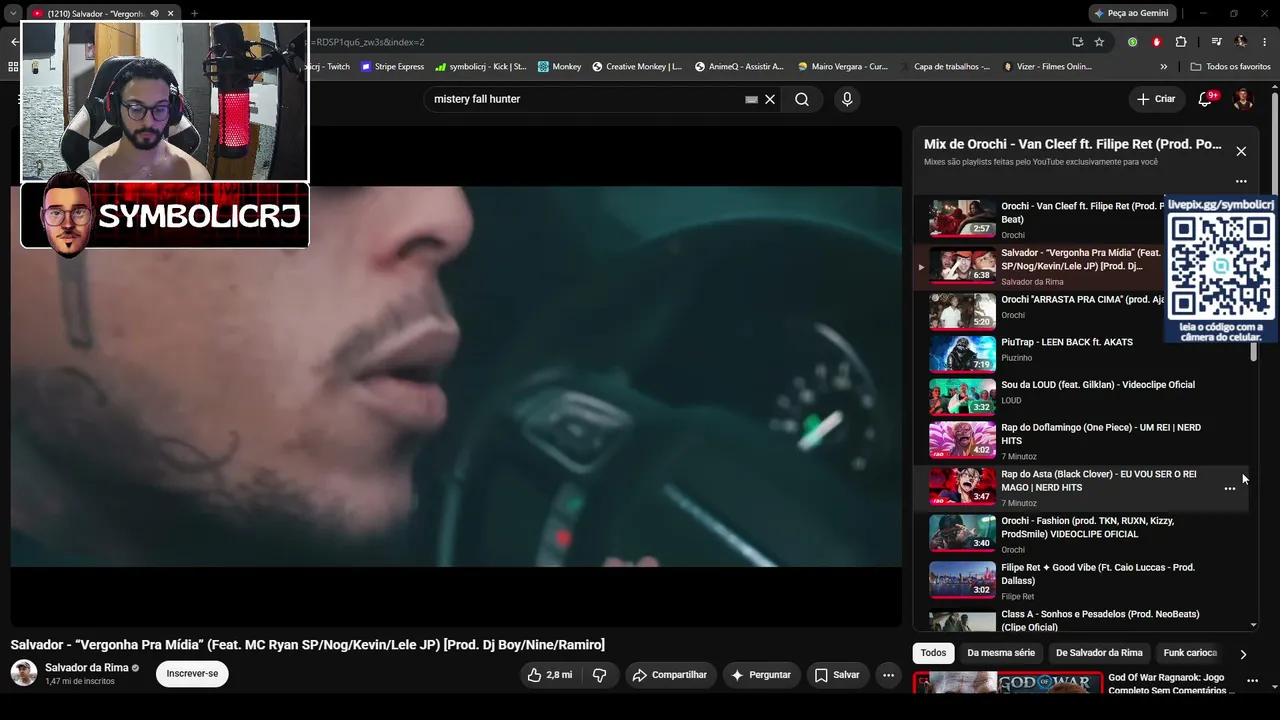This screenshot has width=1280, height=720.
Task: Open the Creative Monkey bookmark
Action: point(637,67)
